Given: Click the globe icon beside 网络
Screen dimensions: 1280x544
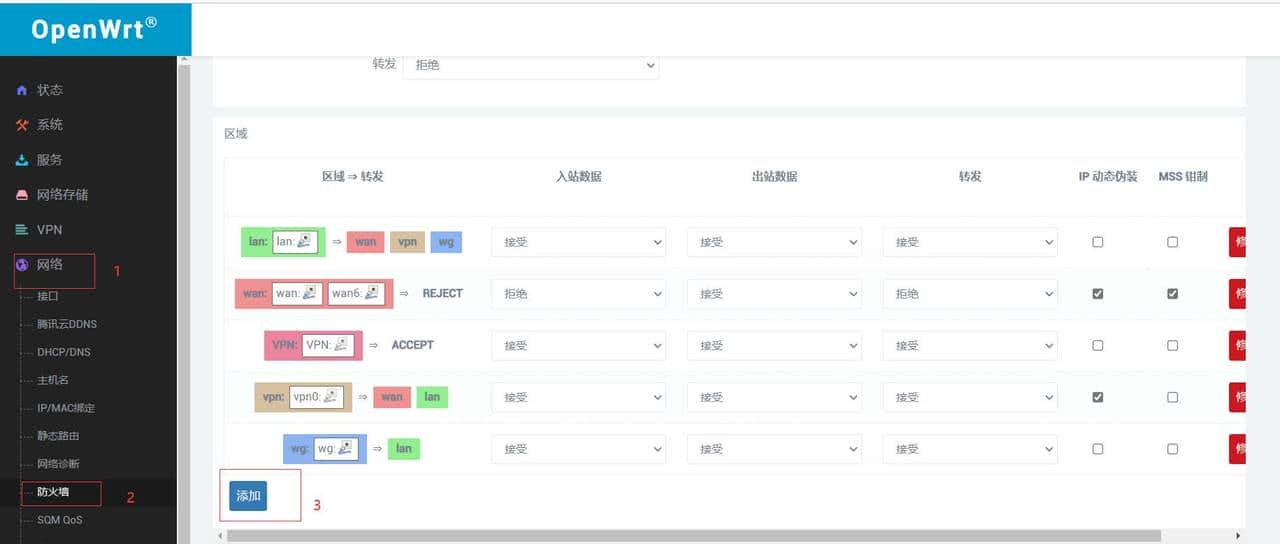Looking at the screenshot, I should [x=22, y=265].
